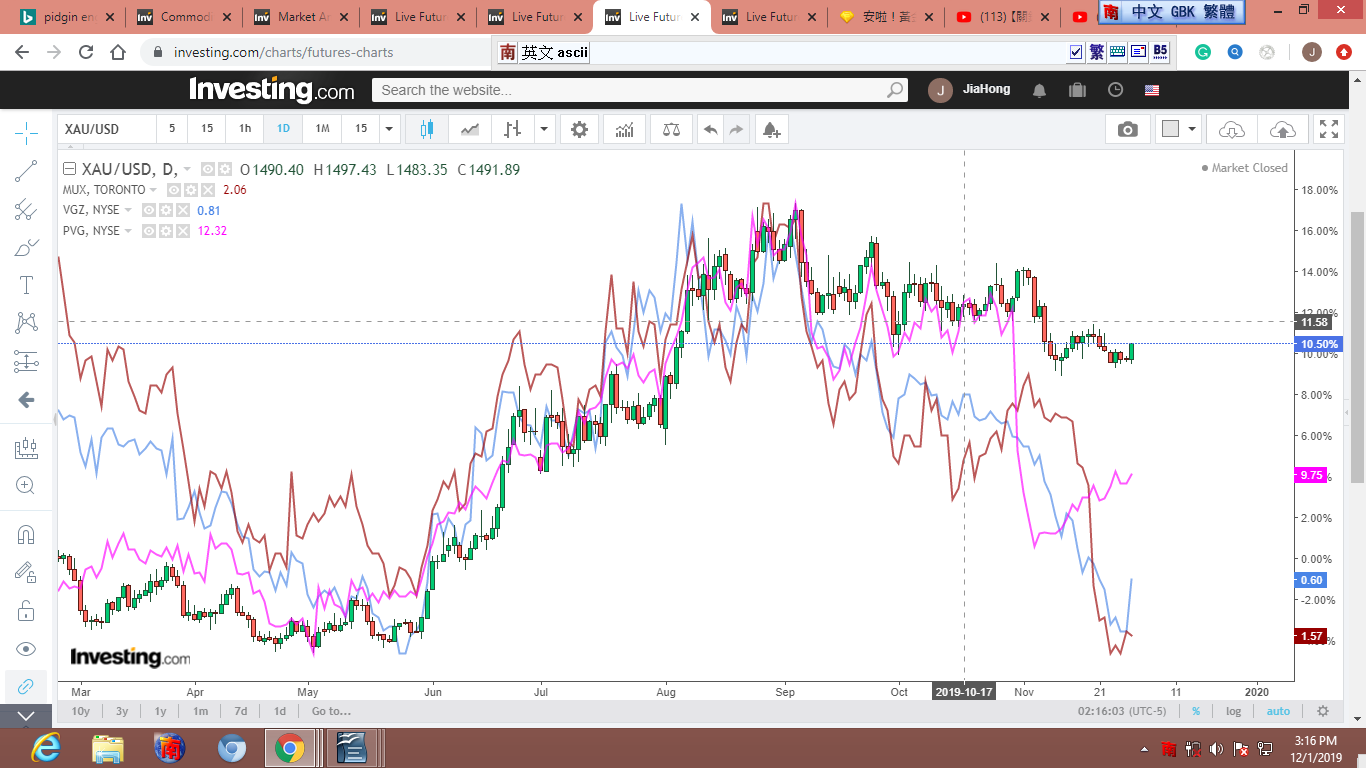Screen dimensions: 1366x768
Task: Expand the time interval dropdown arrow
Action: pos(389,129)
